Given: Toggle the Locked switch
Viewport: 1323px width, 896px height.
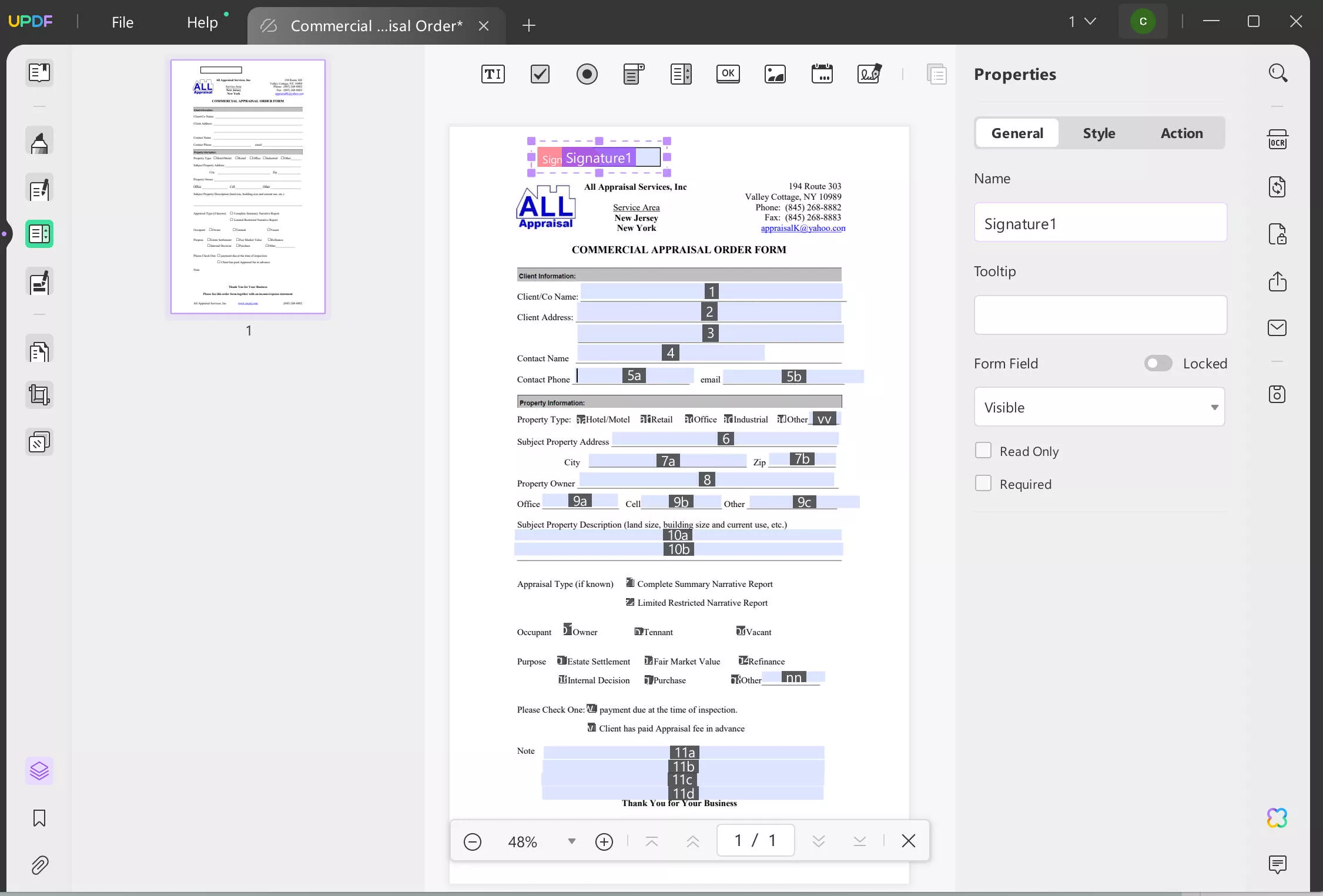Looking at the screenshot, I should [x=1158, y=363].
